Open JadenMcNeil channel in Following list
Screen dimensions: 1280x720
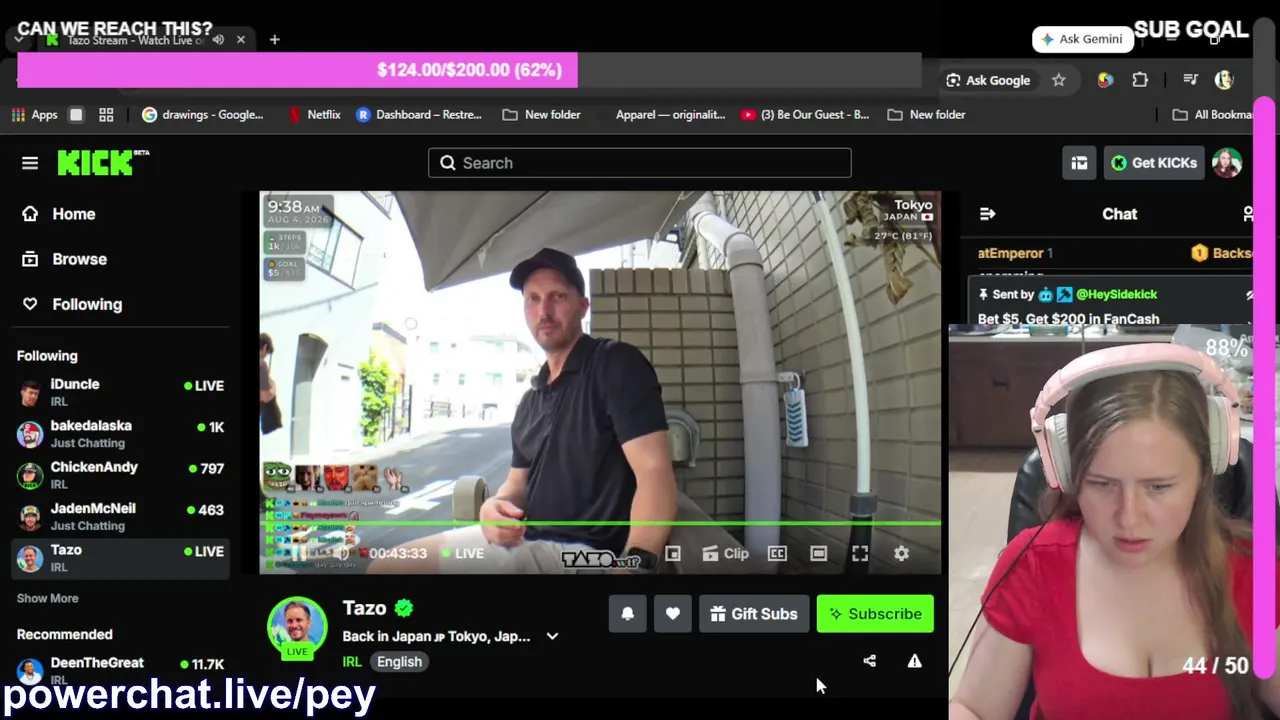click(x=120, y=516)
